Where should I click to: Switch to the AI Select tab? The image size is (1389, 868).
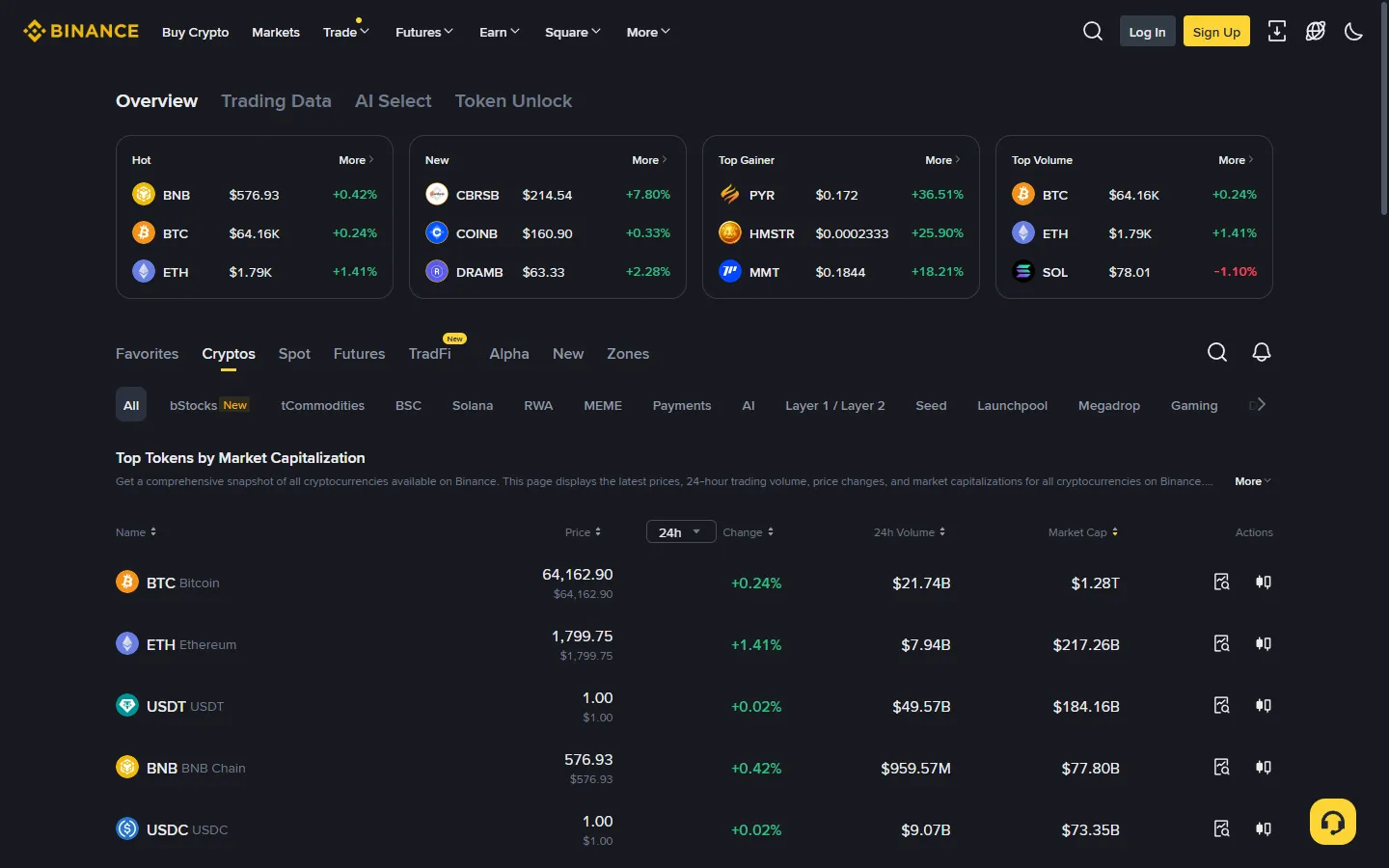point(393,100)
